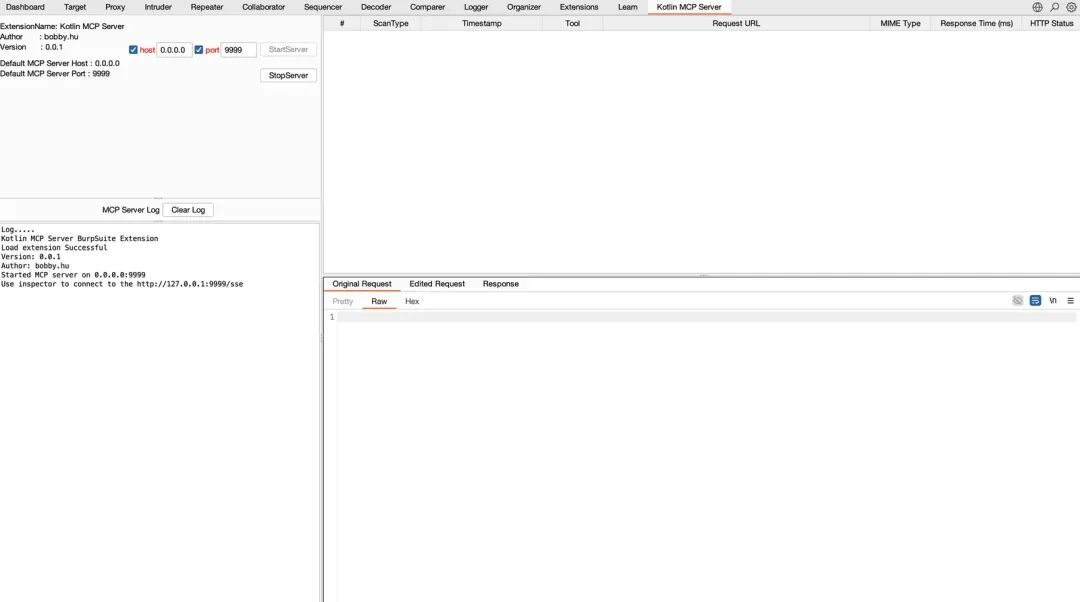Click the port number input field
This screenshot has width=1080, height=602.
(x=238, y=50)
